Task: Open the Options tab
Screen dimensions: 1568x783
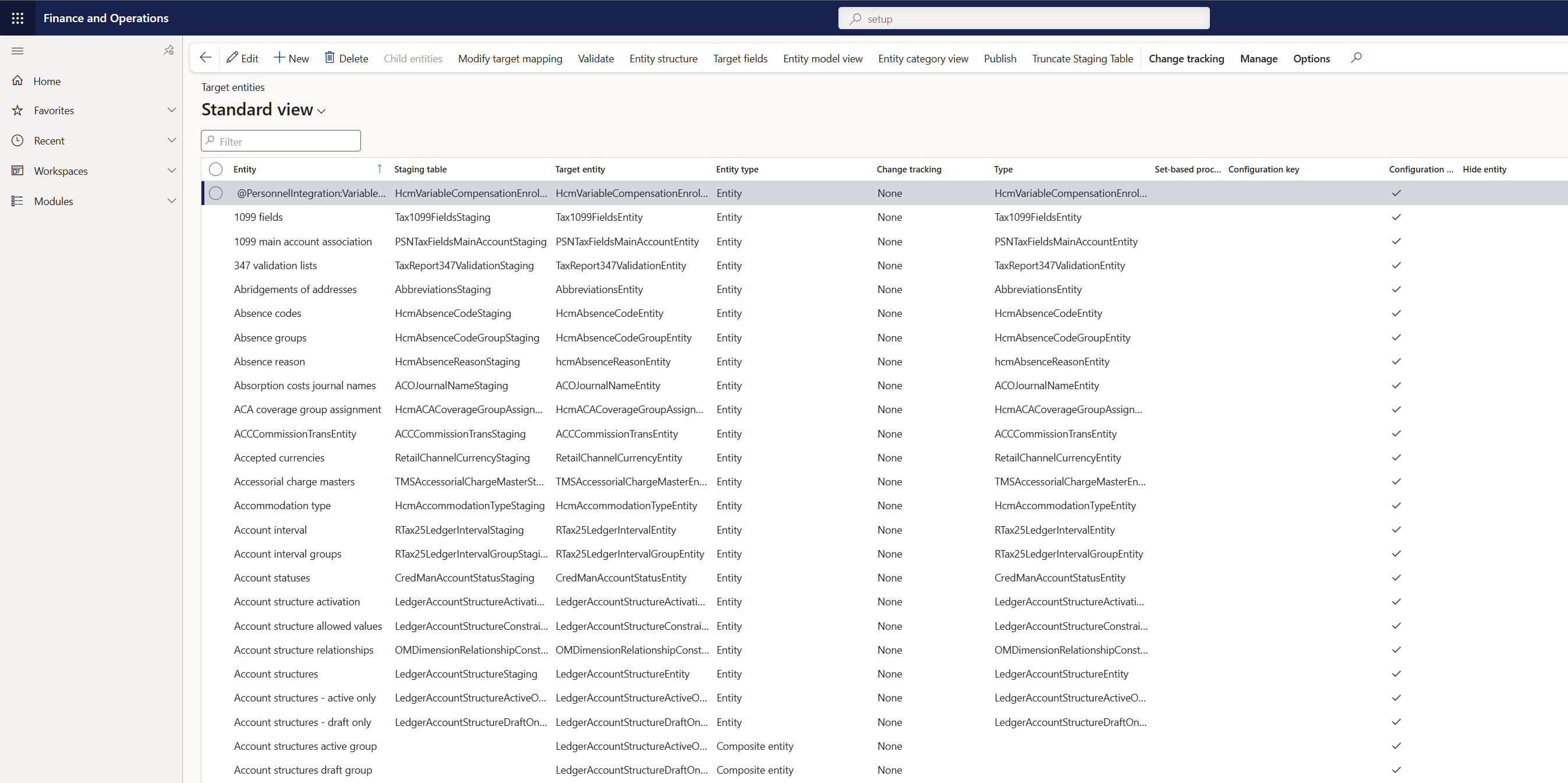Action: pyautogui.click(x=1311, y=58)
